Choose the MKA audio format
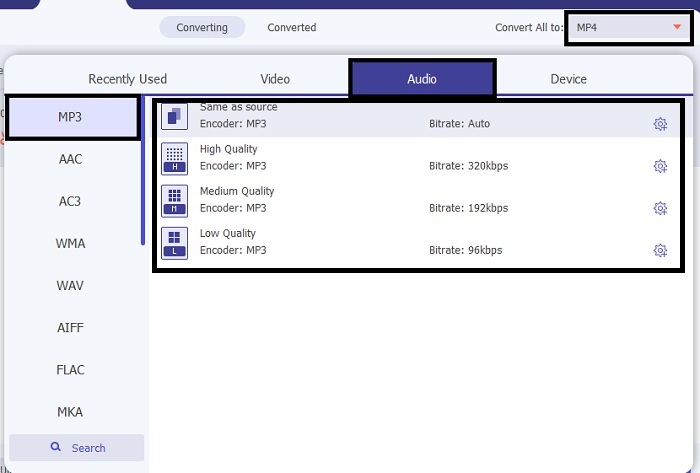Screen dimensions: 700x473 pos(70,412)
